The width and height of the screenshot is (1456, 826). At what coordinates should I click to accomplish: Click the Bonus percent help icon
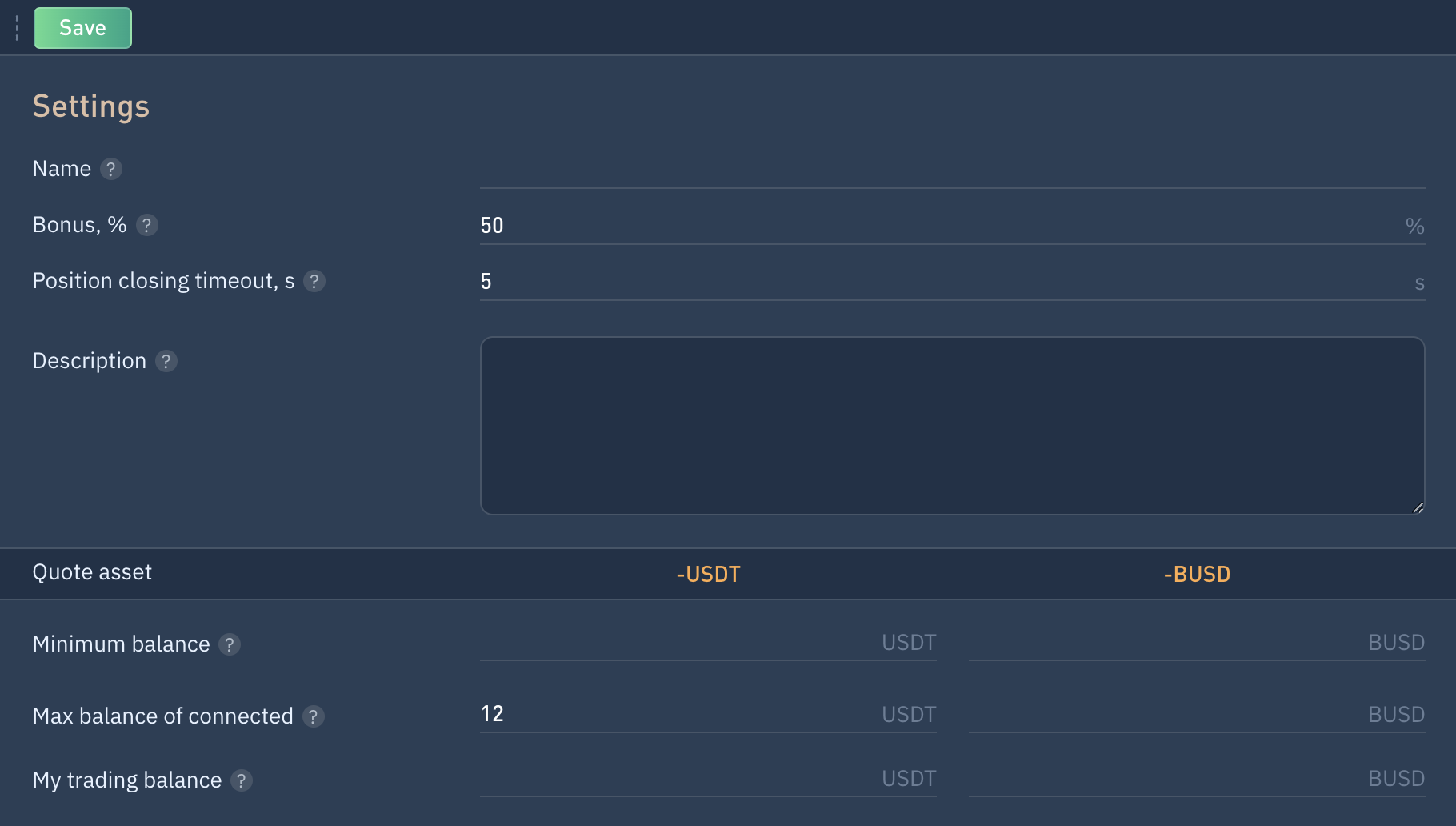[146, 225]
